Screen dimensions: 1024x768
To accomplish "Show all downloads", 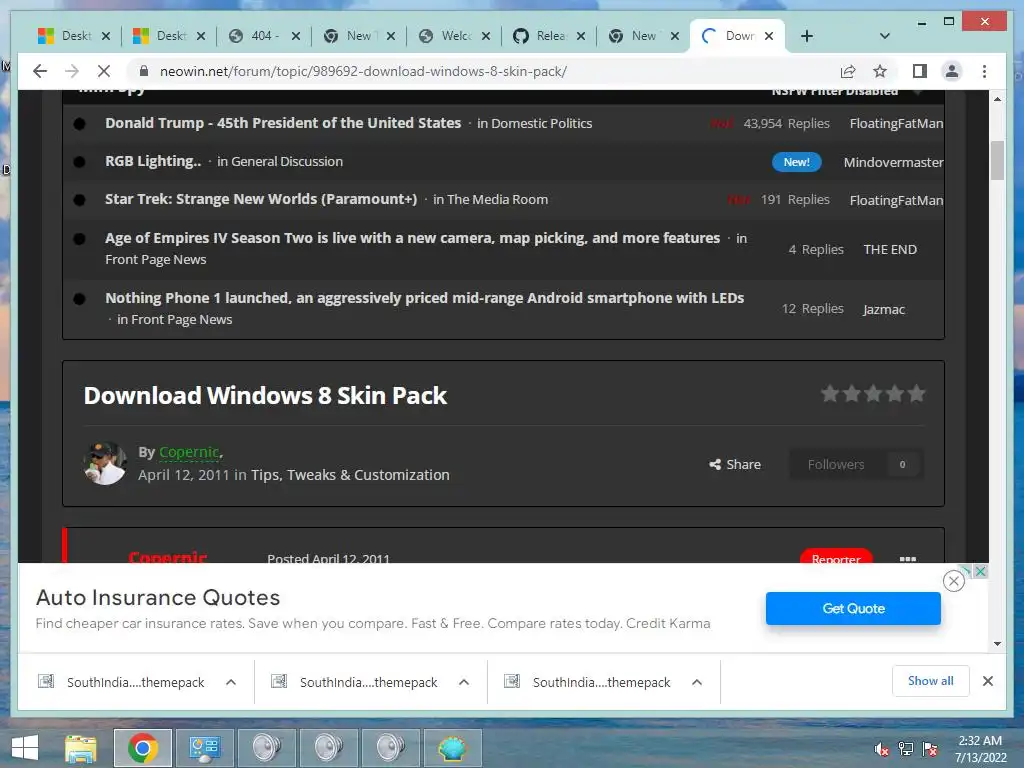I will 931,681.
